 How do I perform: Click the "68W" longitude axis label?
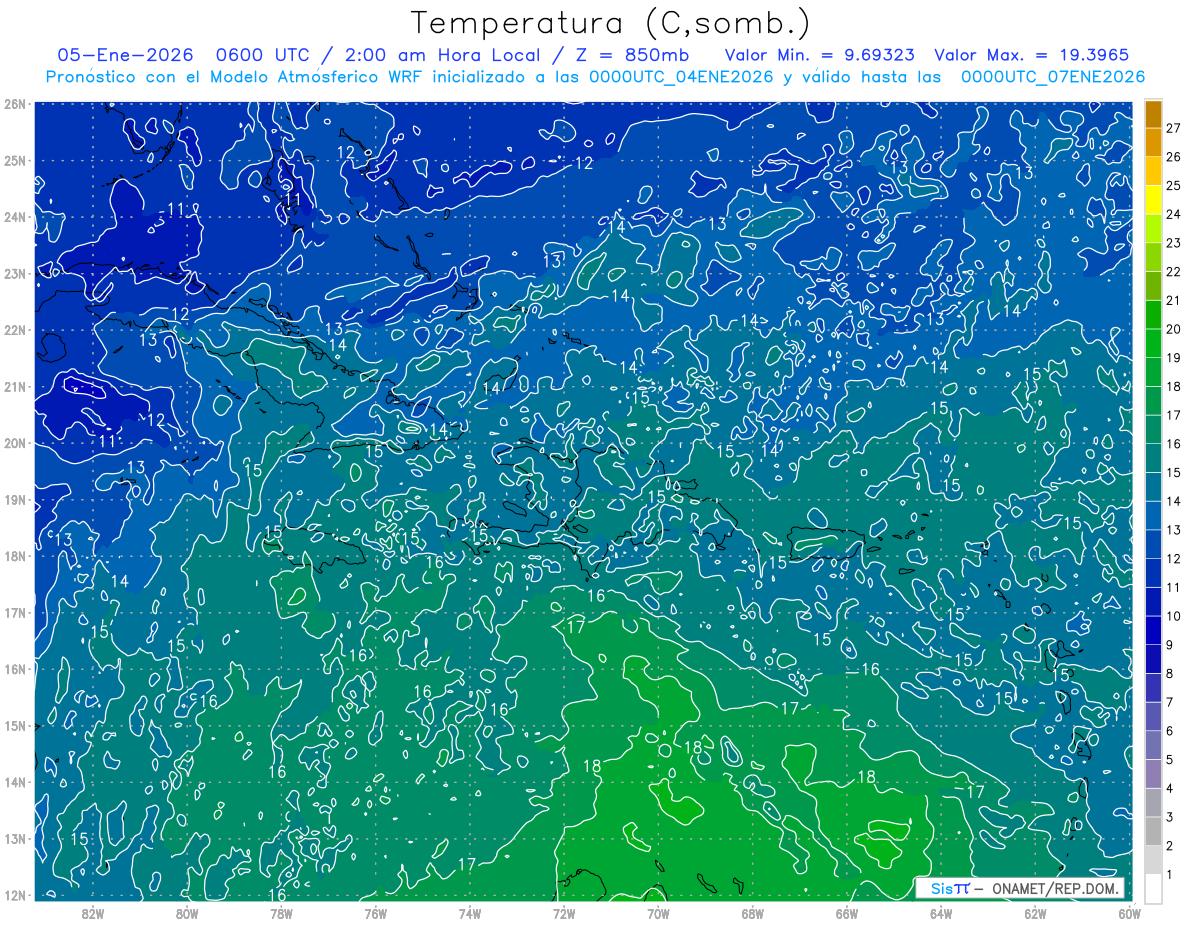(752, 913)
